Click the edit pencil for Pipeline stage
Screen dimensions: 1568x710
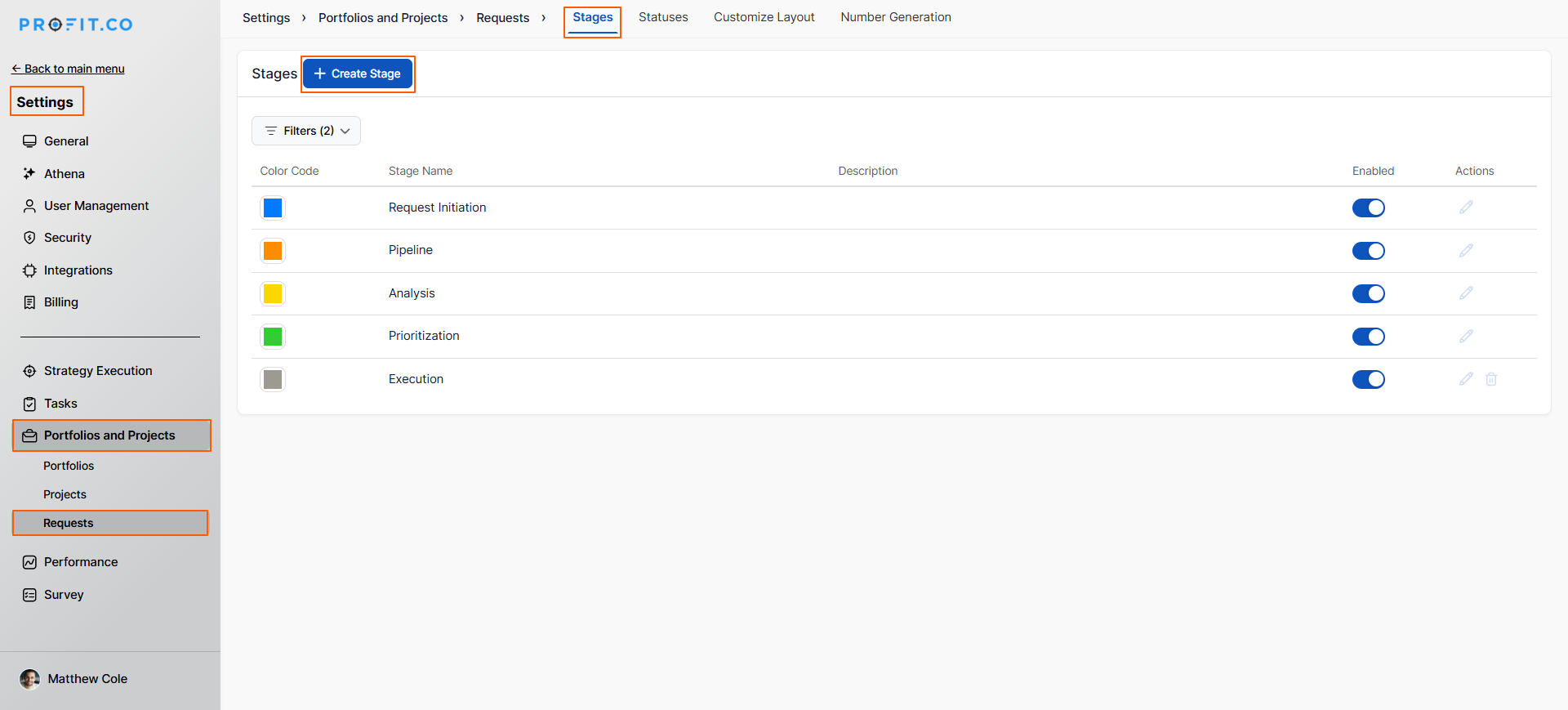pyautogui.click(x=1466, y=250)
